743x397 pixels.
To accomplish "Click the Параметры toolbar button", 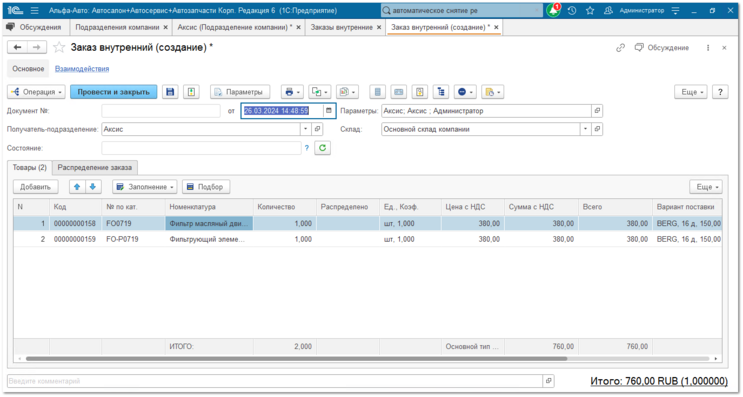I will coord(240,92).
